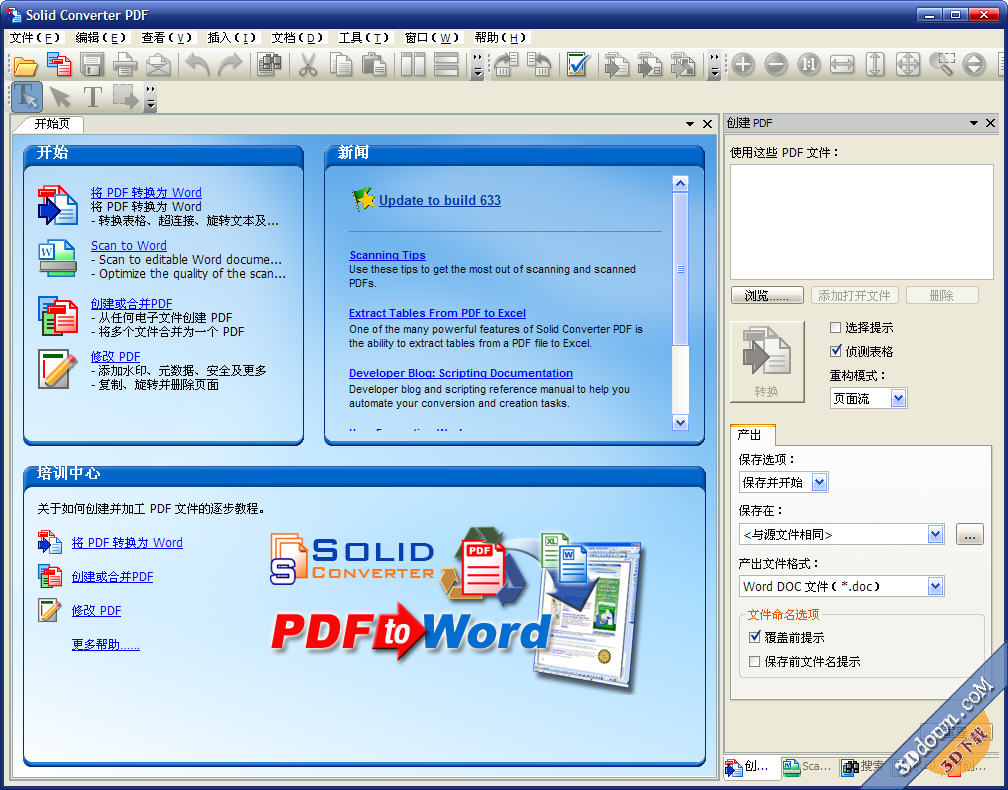Click the Scan to Word scanner icon
This screenshot has height=790, width=1008.
pyautogui.click(x=58, y=258)
